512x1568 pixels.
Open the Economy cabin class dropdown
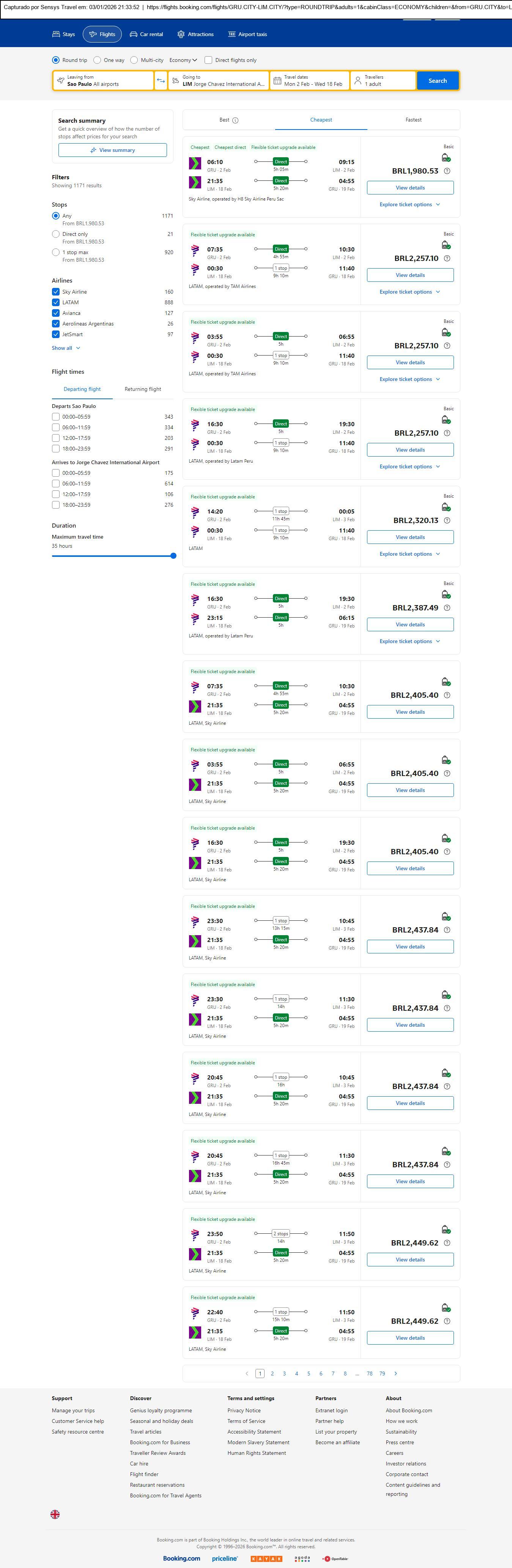pyautogui.click(x=183, y=60)
